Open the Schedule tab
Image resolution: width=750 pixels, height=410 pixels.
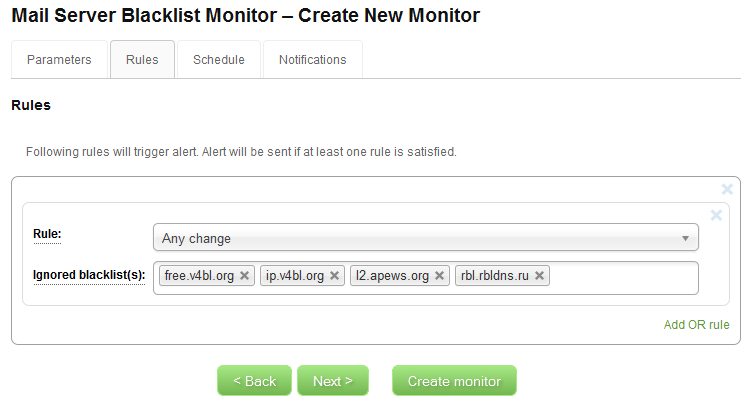[x=218, y=60]
